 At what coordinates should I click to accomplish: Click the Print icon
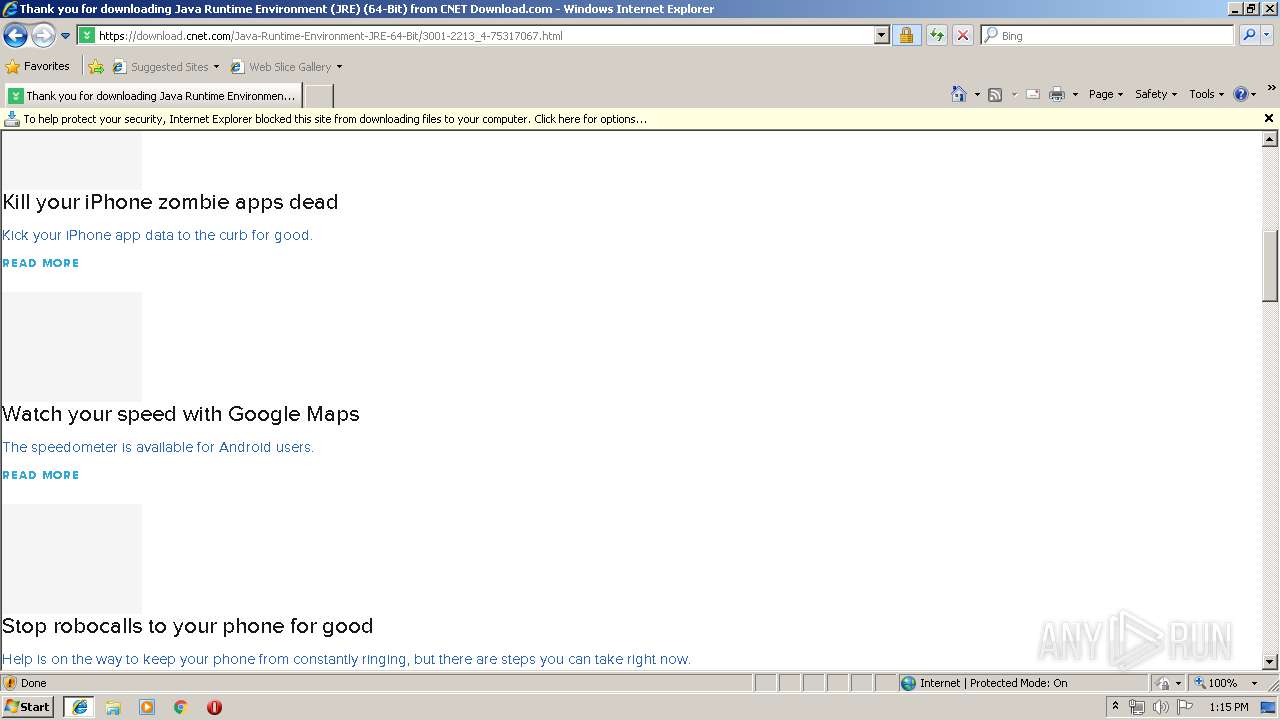click(x=1057, y=94)
